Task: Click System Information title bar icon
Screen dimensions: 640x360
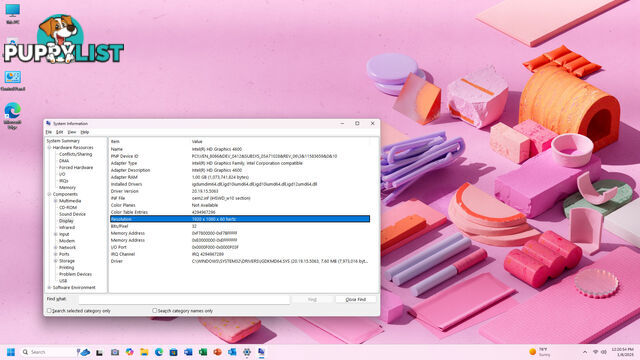Action: pyautogui.click(x=49, y=123)
